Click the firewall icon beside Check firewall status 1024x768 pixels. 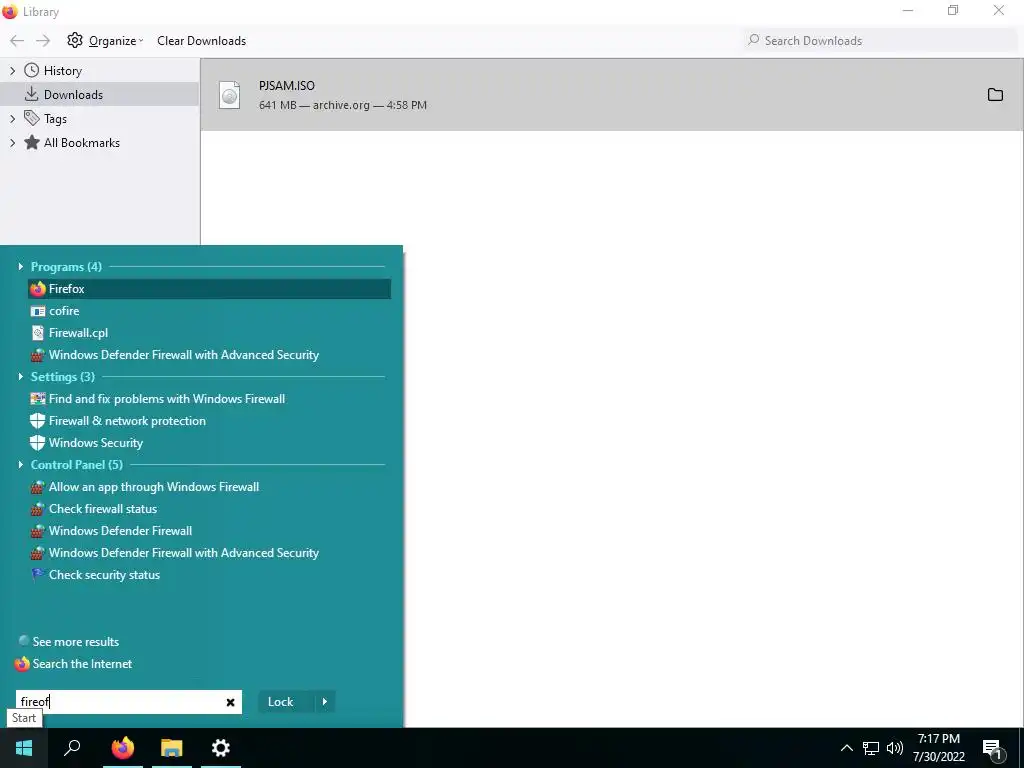pyautogui.click(x=38, y=509)
